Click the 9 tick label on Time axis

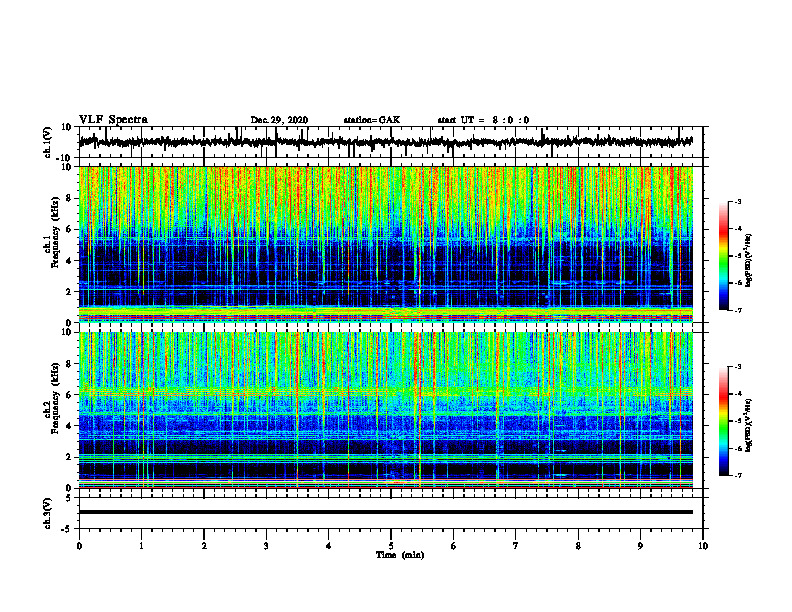coord(640,546)
